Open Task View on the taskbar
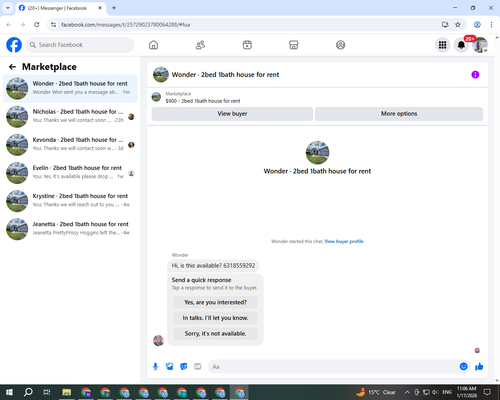The image size is (500, 400). pyautogui.click(x=47, y=392)
